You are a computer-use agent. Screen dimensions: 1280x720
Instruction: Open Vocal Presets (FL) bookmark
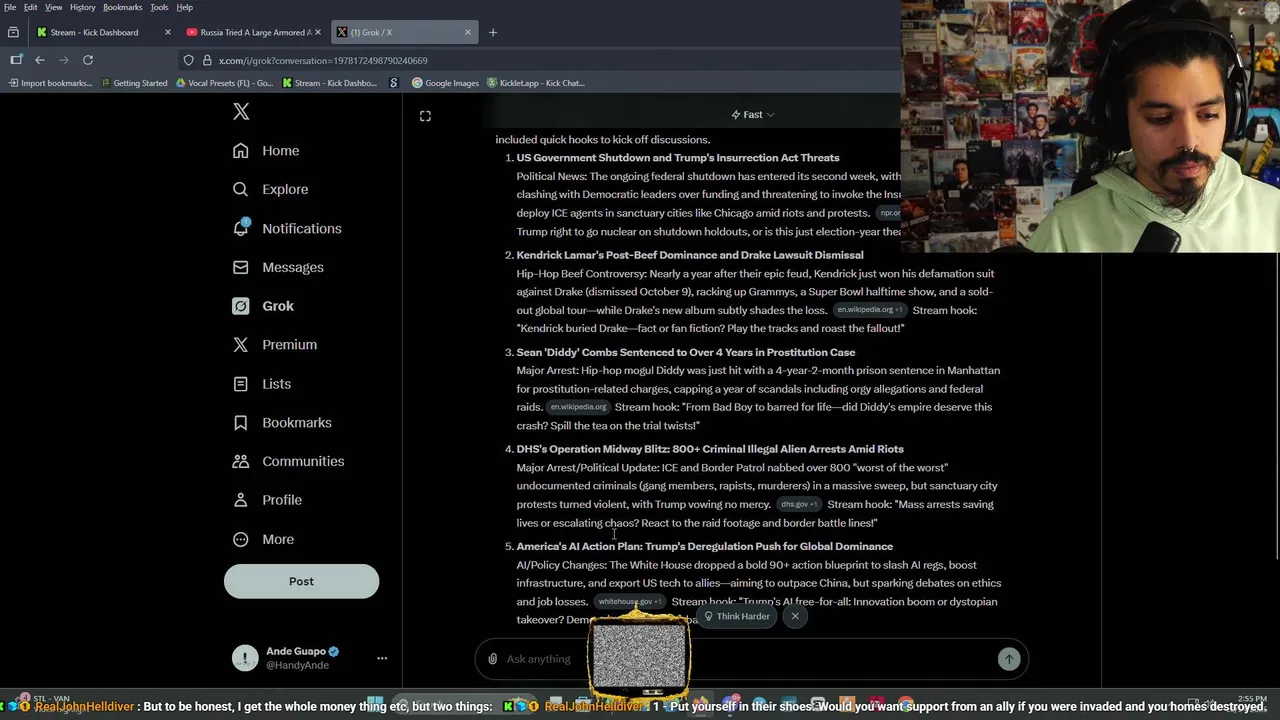223,83
